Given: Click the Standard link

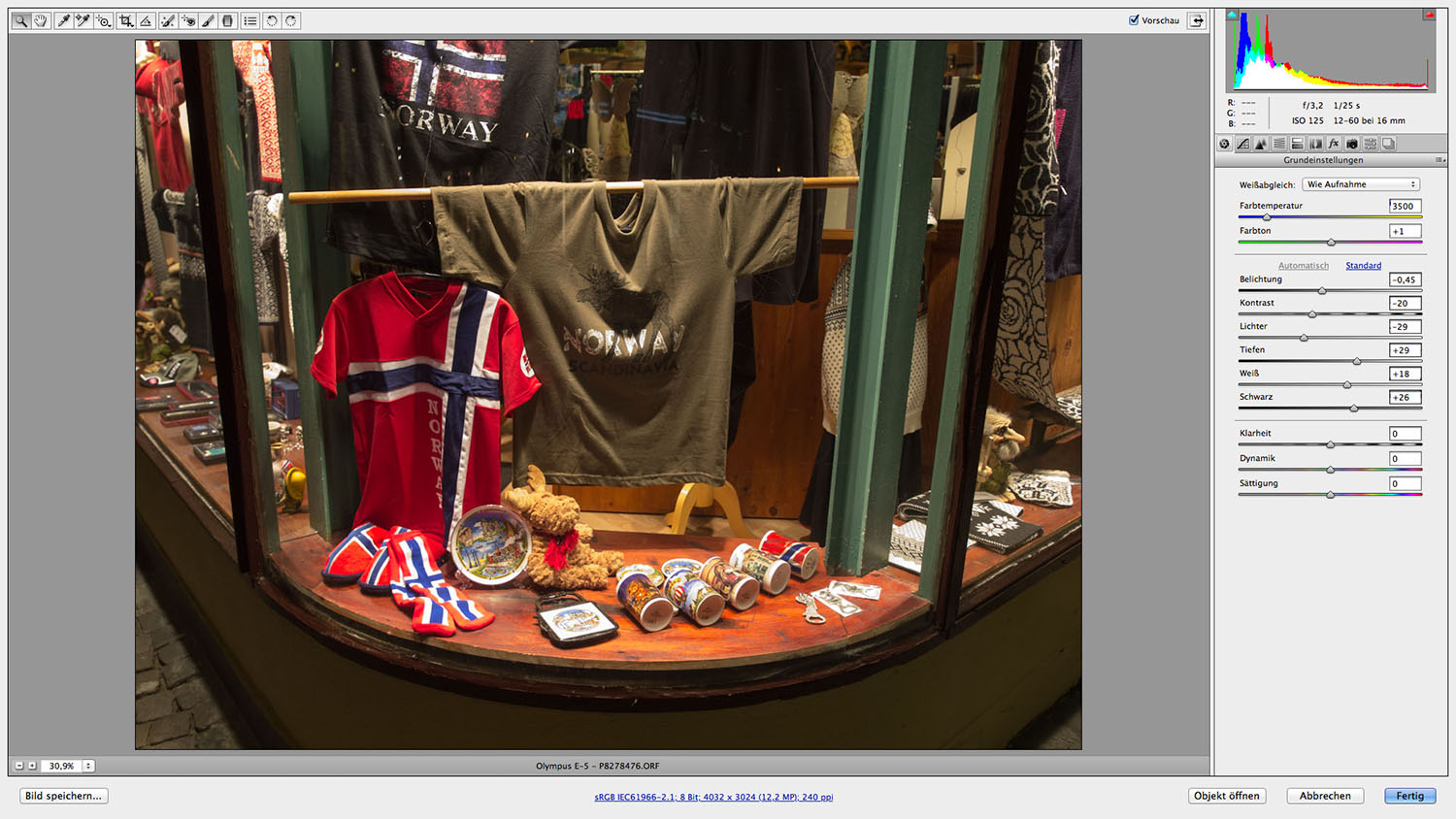Looking at the screenshot, I should click(x=1364, y=266).
